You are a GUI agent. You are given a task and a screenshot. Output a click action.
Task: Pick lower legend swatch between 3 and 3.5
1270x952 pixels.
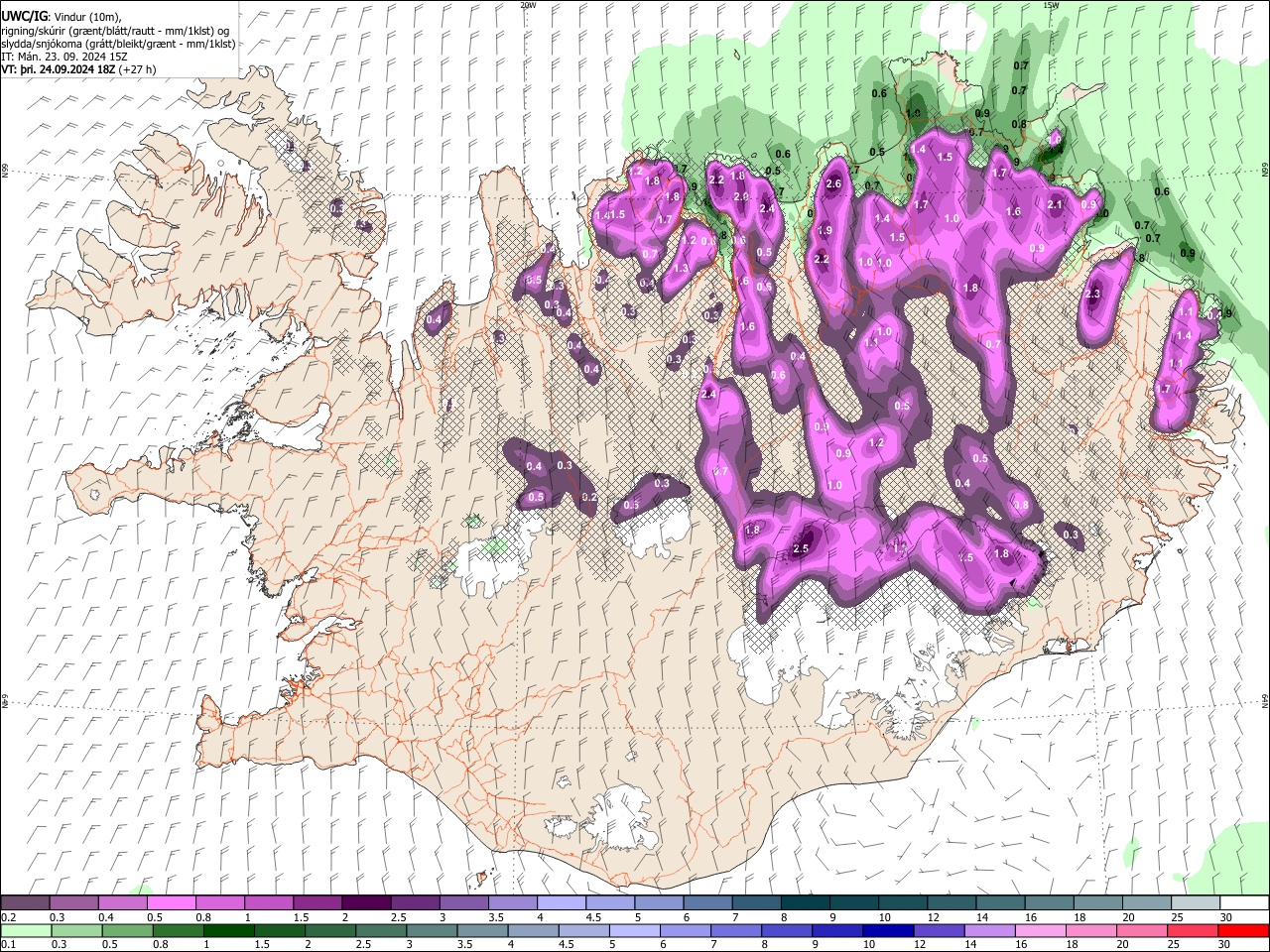pyautogui.click(x=431, y=930)
